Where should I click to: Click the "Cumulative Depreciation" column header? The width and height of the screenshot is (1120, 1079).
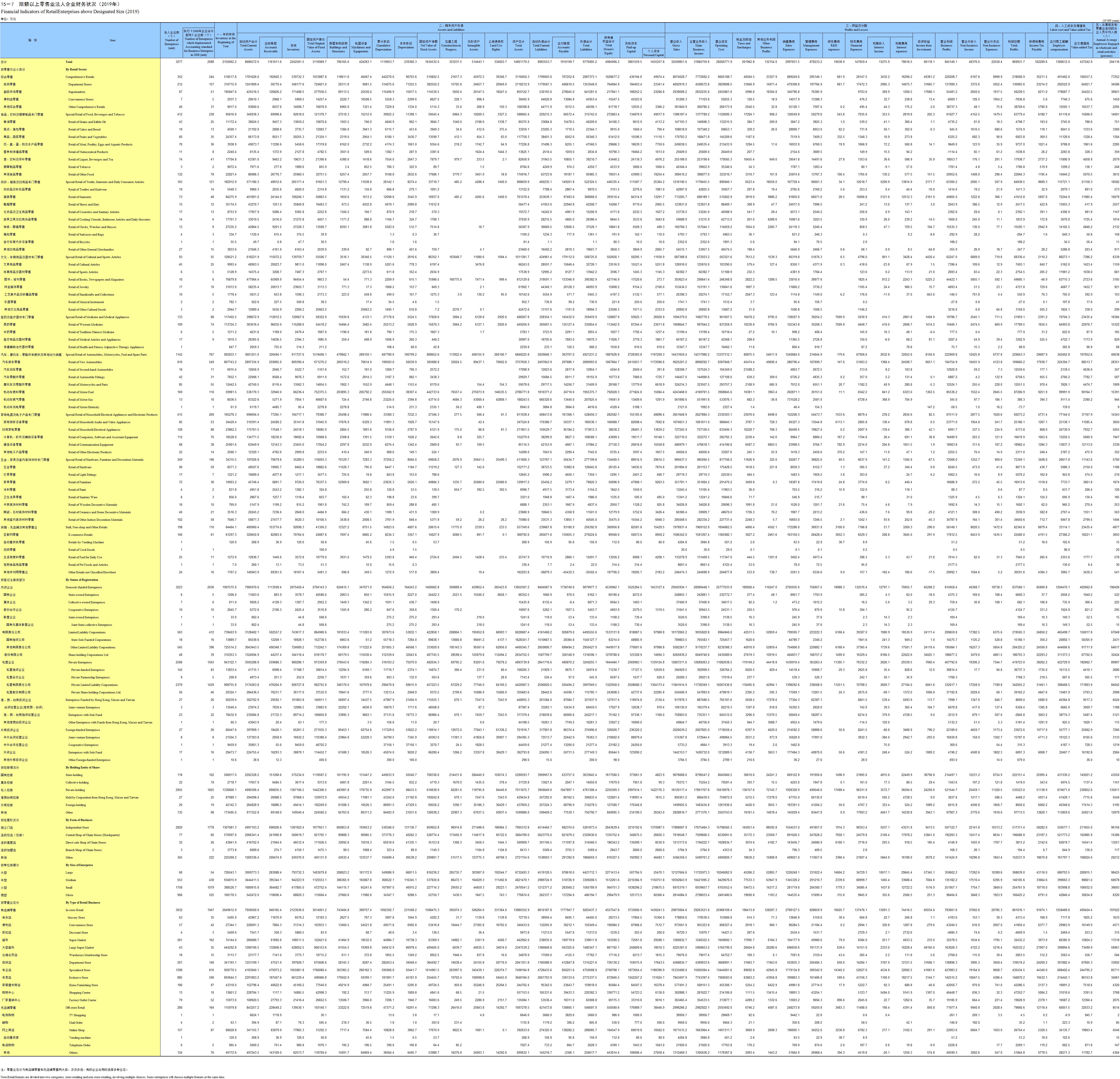pos(383,47)
